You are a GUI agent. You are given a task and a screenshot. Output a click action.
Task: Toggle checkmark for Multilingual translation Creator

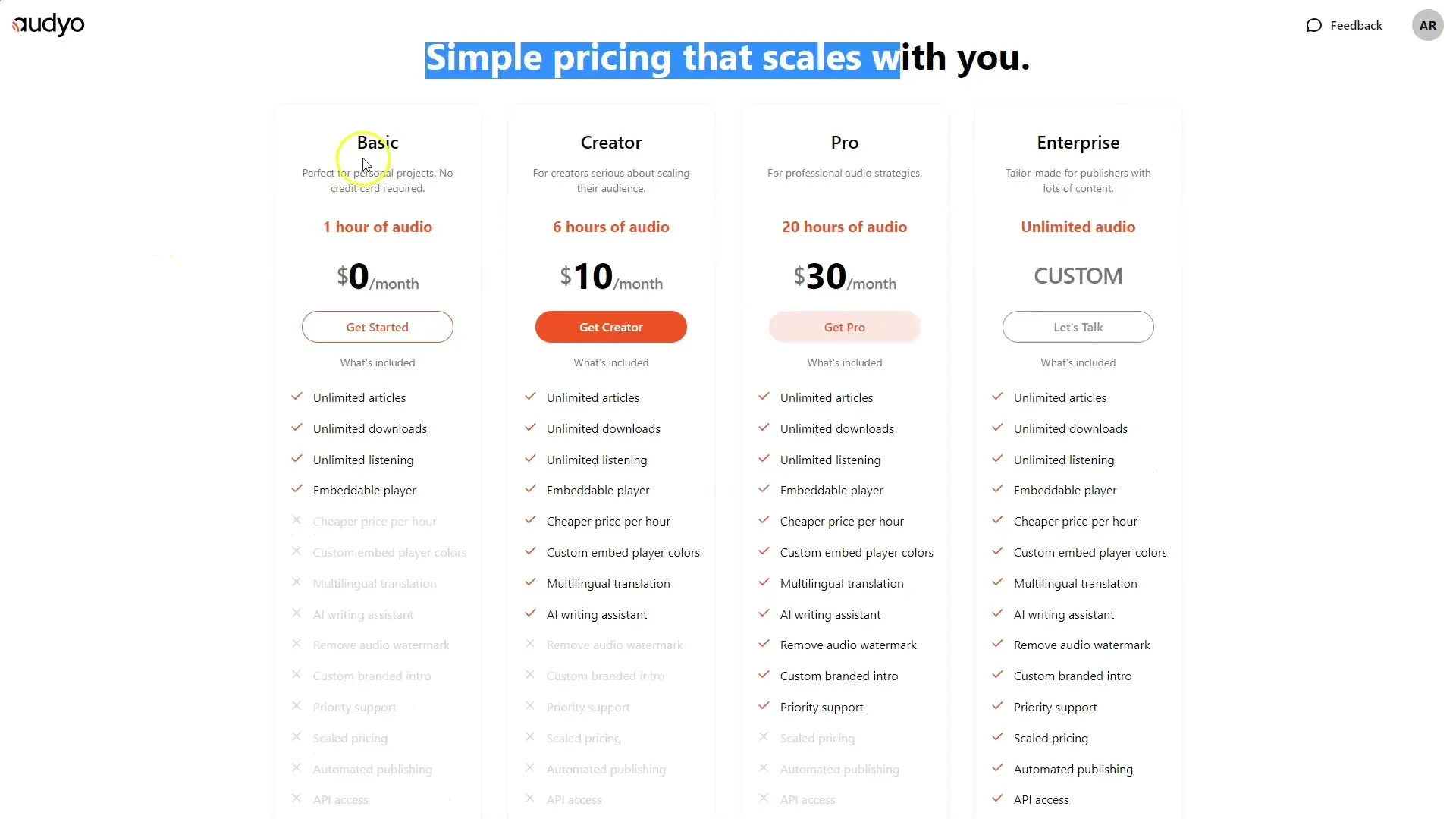coord(530,582)
